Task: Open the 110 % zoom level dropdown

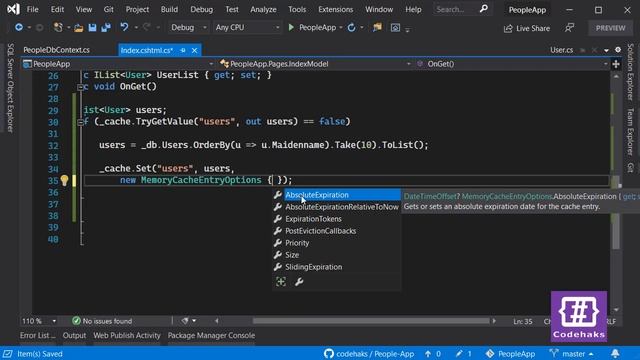Action: (39, 321)
